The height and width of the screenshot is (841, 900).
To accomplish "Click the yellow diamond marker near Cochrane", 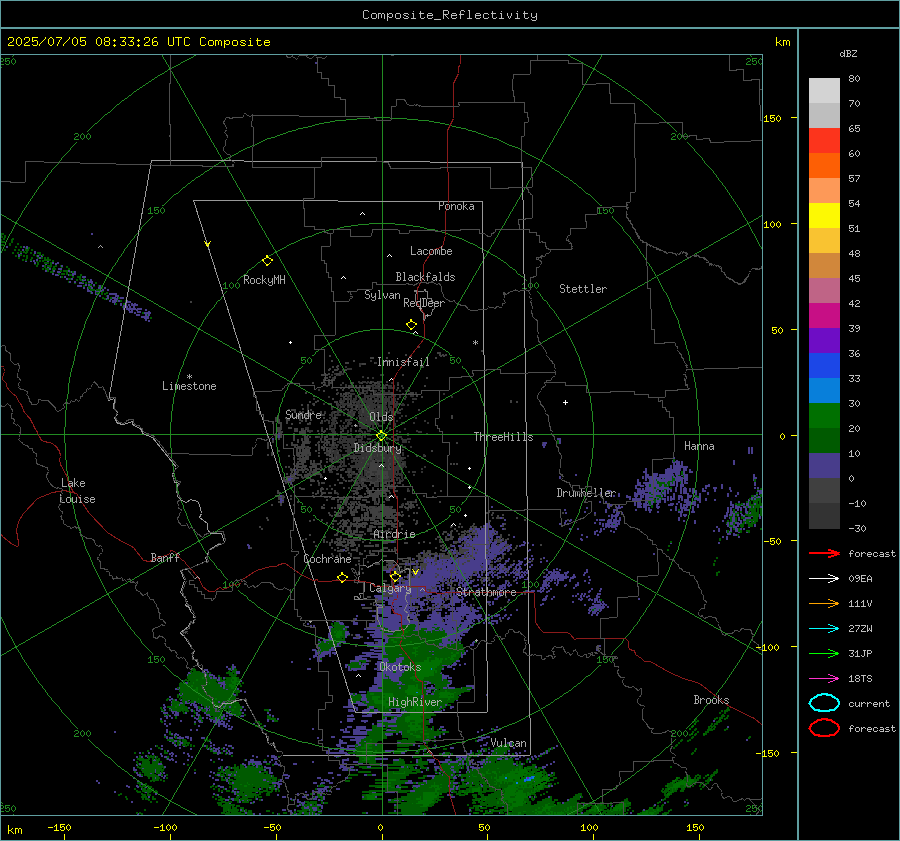I will 342,577.
